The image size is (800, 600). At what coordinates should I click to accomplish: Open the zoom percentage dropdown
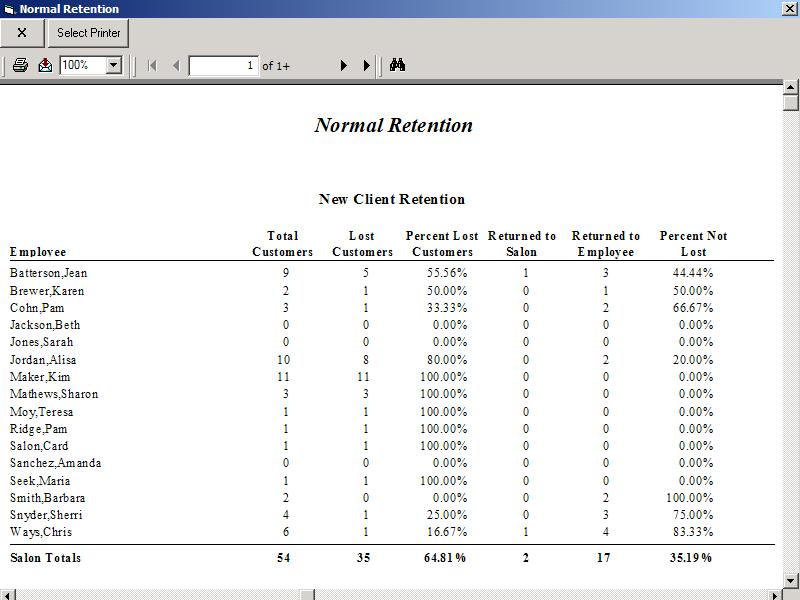pos(113,65)
